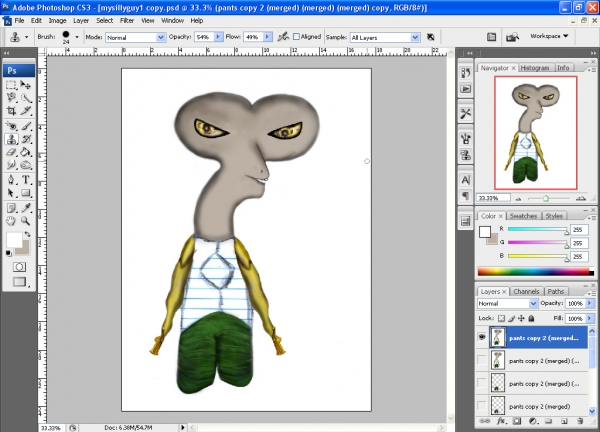Select the Eraser tool

tap(11, 152)
